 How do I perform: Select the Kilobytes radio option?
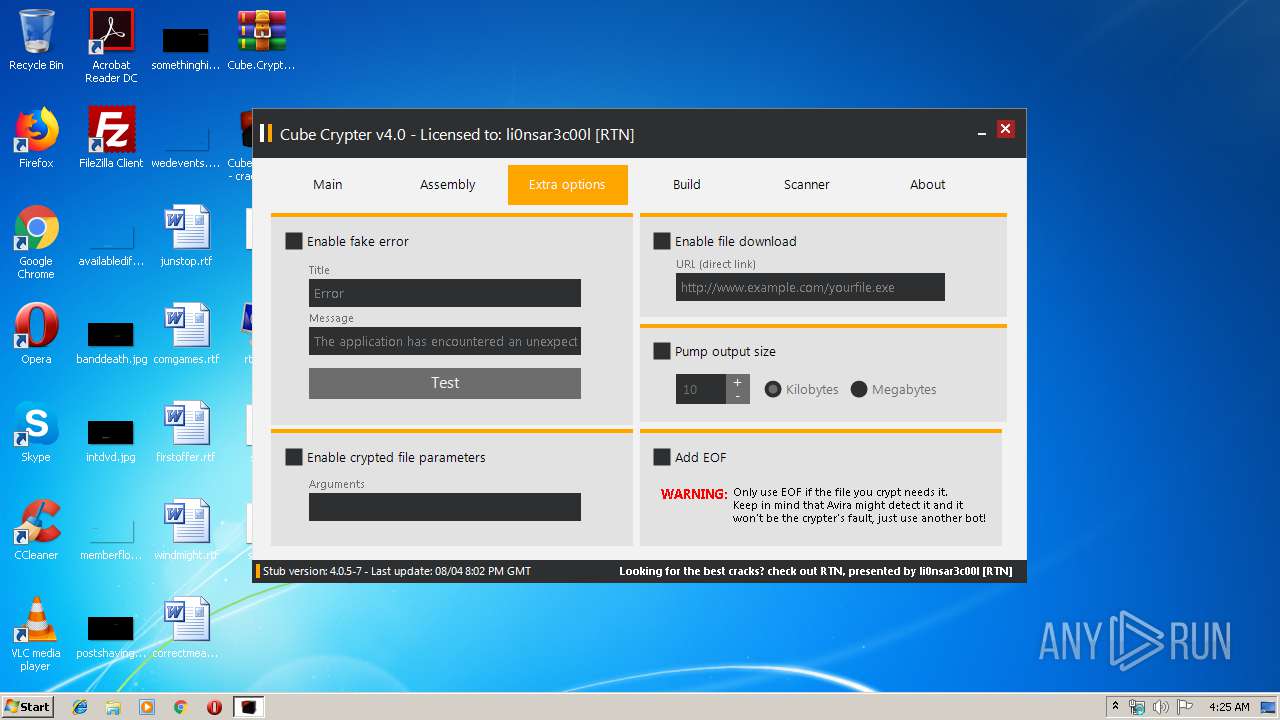click(x=773, y=389)
